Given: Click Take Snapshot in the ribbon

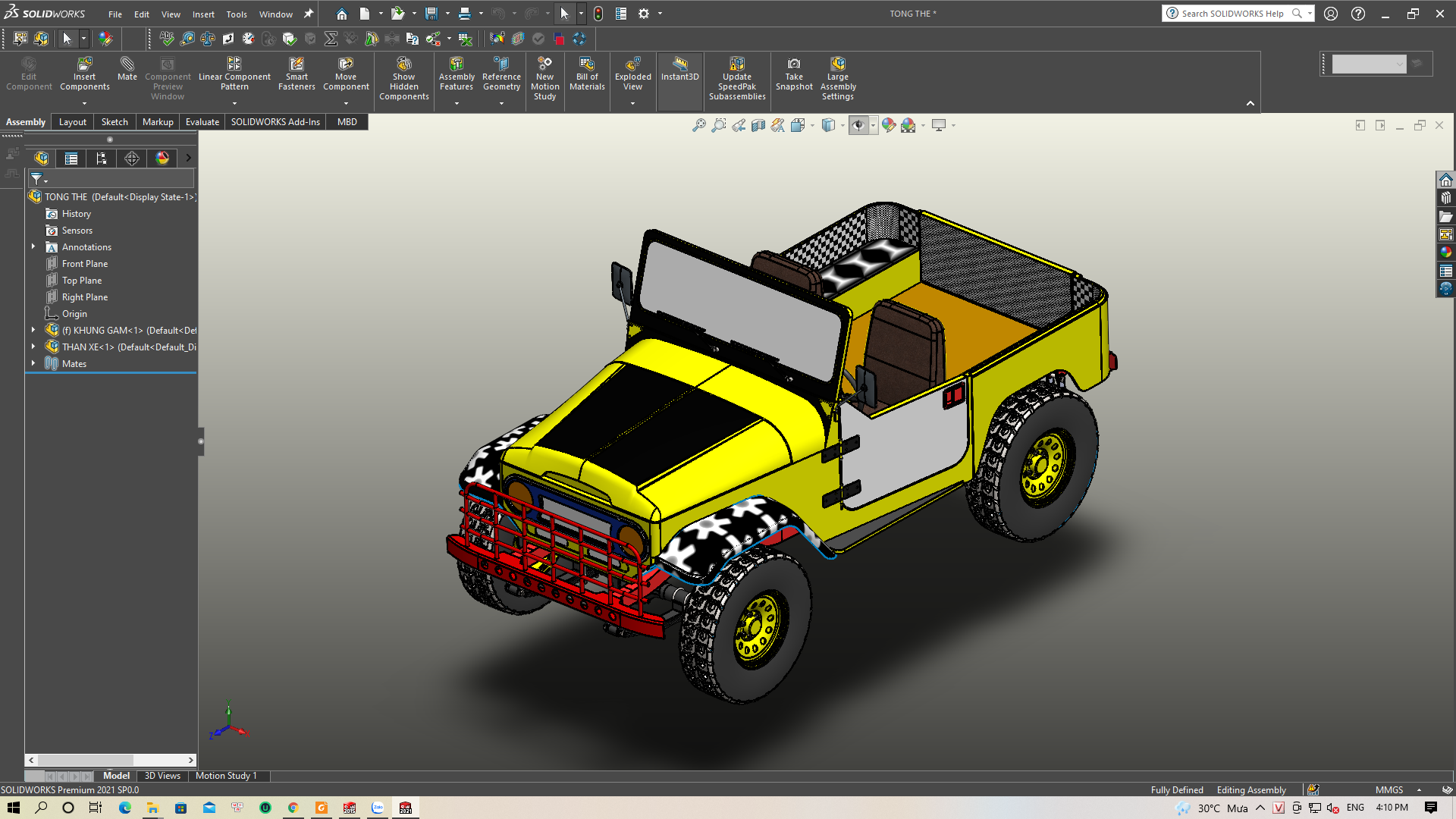Looking at the screenshot, I should (x=794, y=72).
